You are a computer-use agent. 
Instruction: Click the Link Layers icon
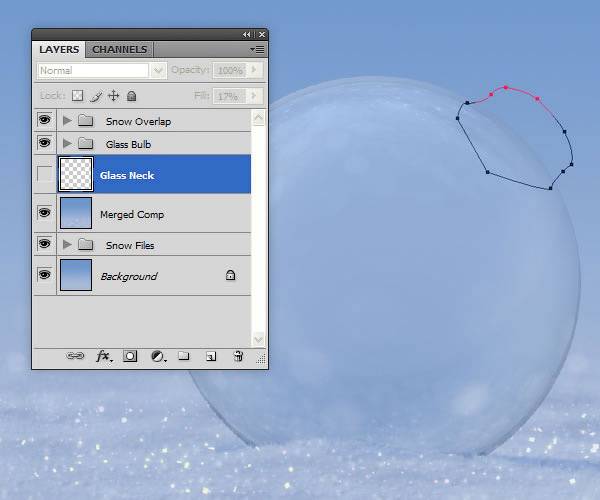coord(75,356)
